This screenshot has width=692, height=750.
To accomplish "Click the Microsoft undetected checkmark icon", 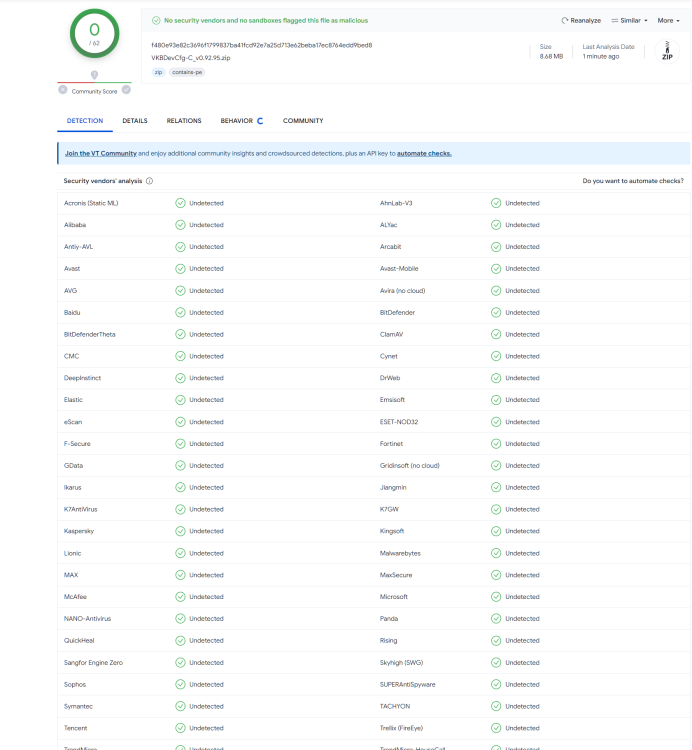I will pyautogui.click(x=496, y=597).
